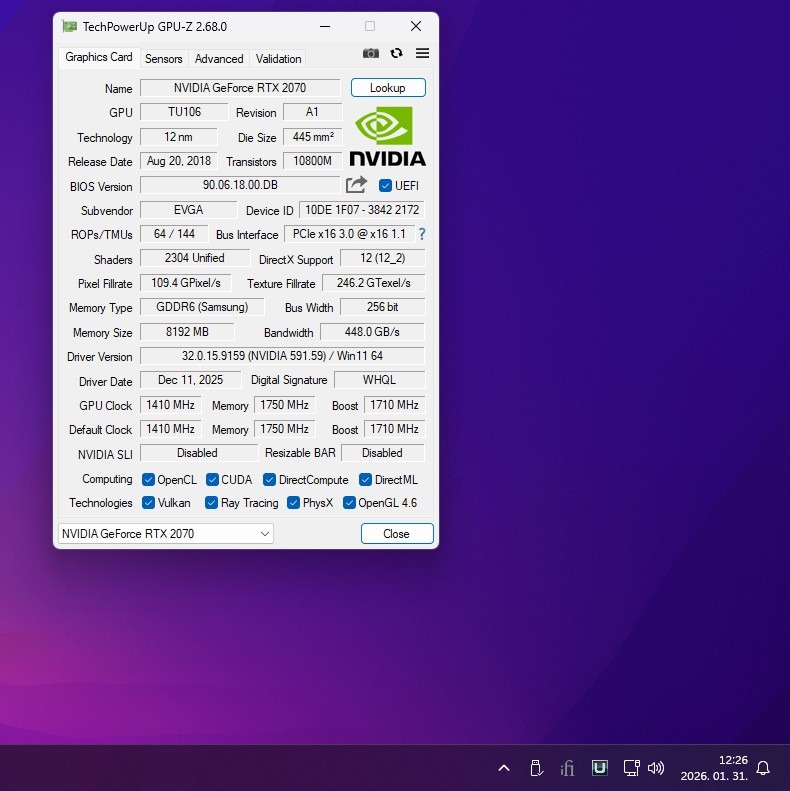Click the Revision value A1

click(312, 112)
